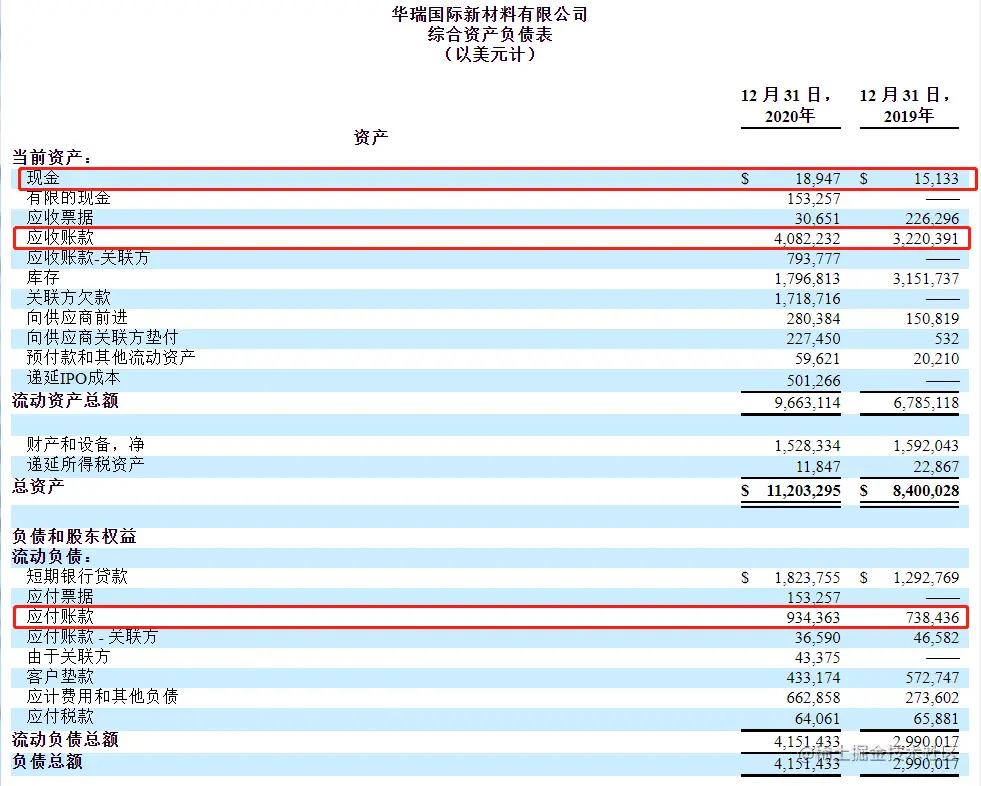The image size is (981, 786).
Task: Select the 向供应商前进 row label
Action: click(77, 318)
